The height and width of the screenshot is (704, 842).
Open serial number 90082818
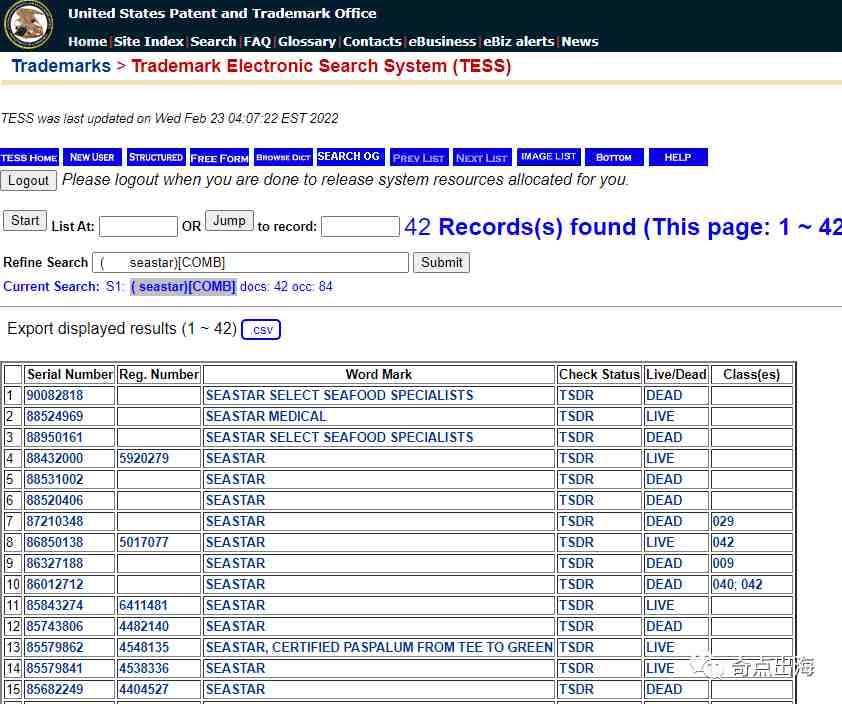click(55, 395)
